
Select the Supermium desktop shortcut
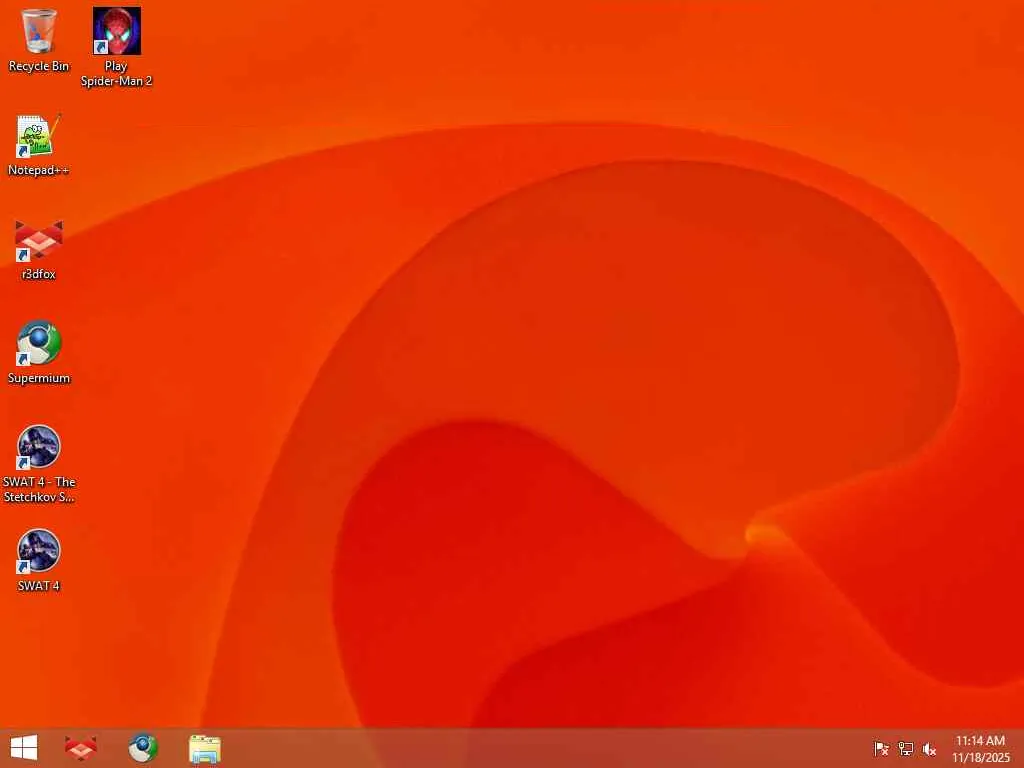pos(39,353)
